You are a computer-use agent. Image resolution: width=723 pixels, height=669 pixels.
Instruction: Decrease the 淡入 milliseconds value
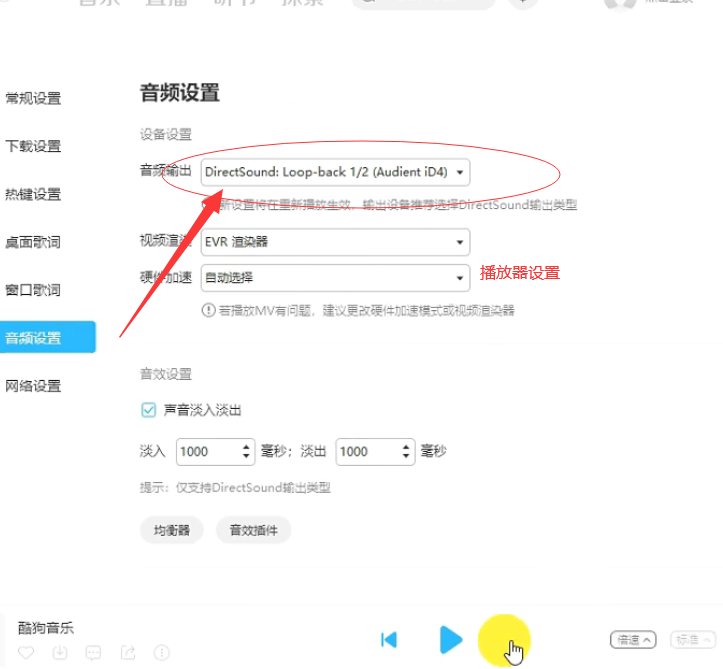[x=246, y=456]
